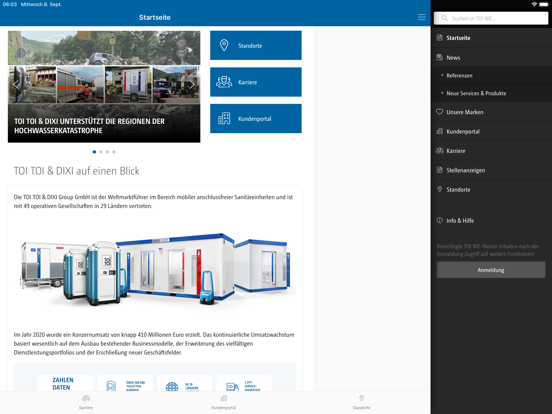Click the Startseite document icon in sidebar

[439, 38]
